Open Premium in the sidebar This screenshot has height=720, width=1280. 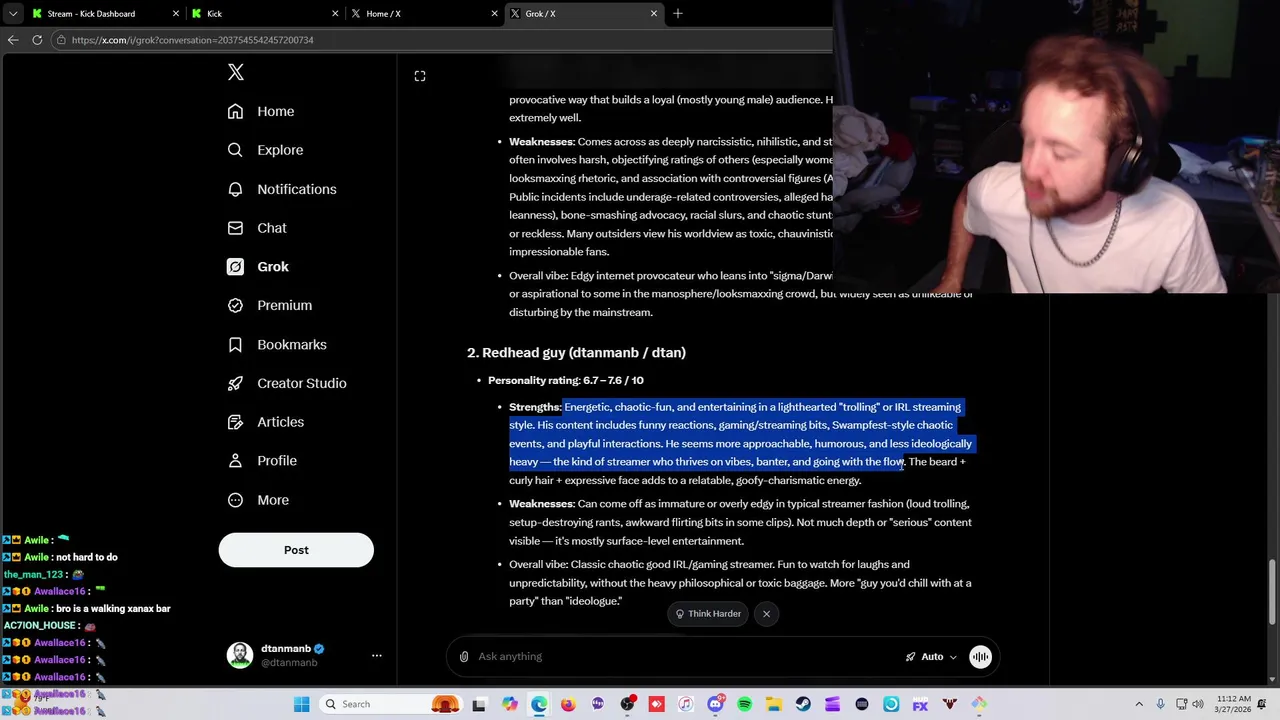coord(270,305)
